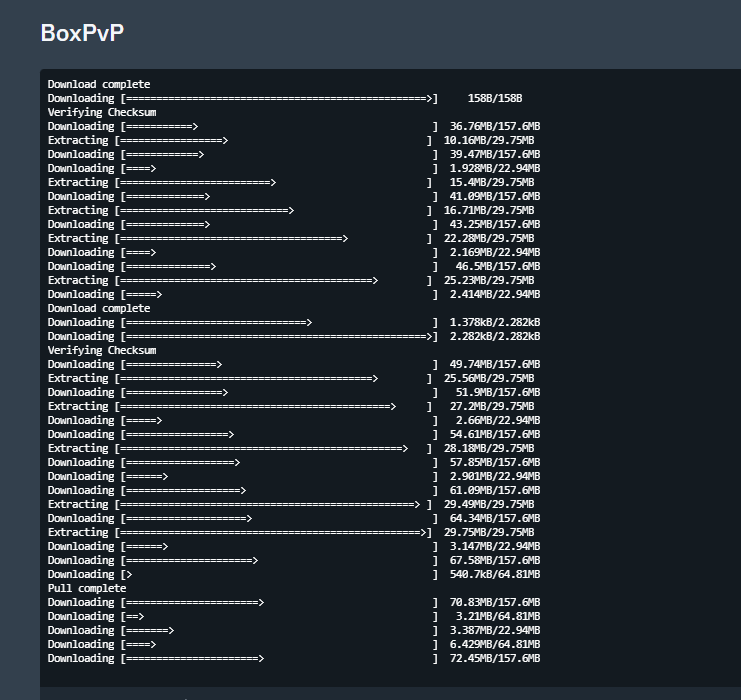Screen dimensions: 741x700
Task: Select the 67.58MB/157.6MB size value
Action: (x=495, y=561)
